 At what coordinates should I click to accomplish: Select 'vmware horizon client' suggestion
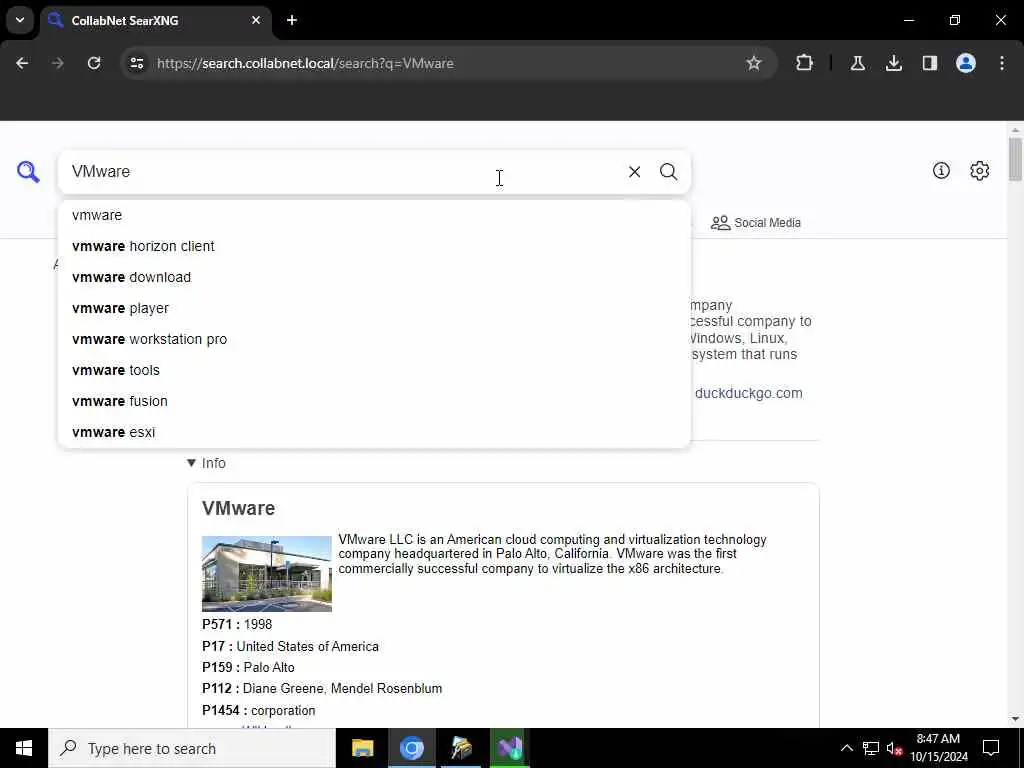374,246
